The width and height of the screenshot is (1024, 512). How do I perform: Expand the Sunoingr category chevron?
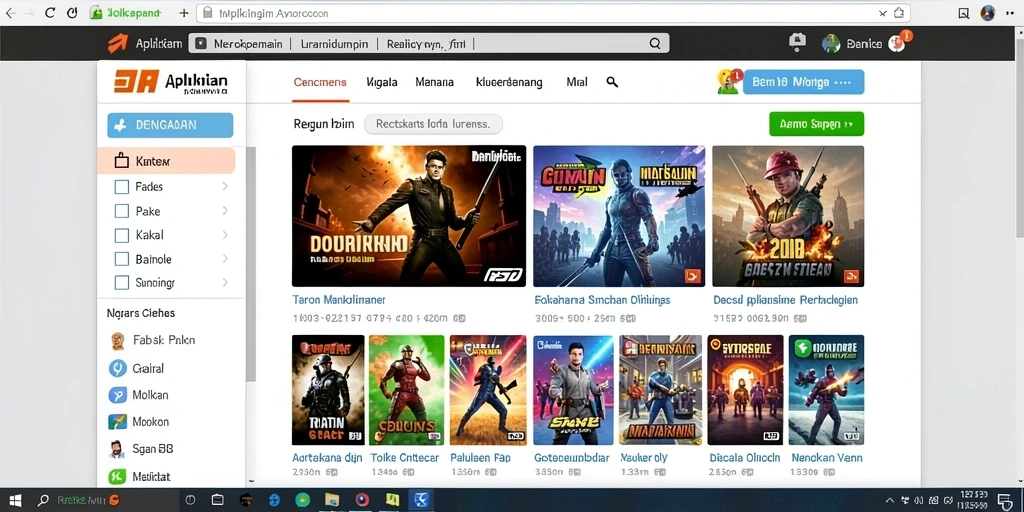225,283
